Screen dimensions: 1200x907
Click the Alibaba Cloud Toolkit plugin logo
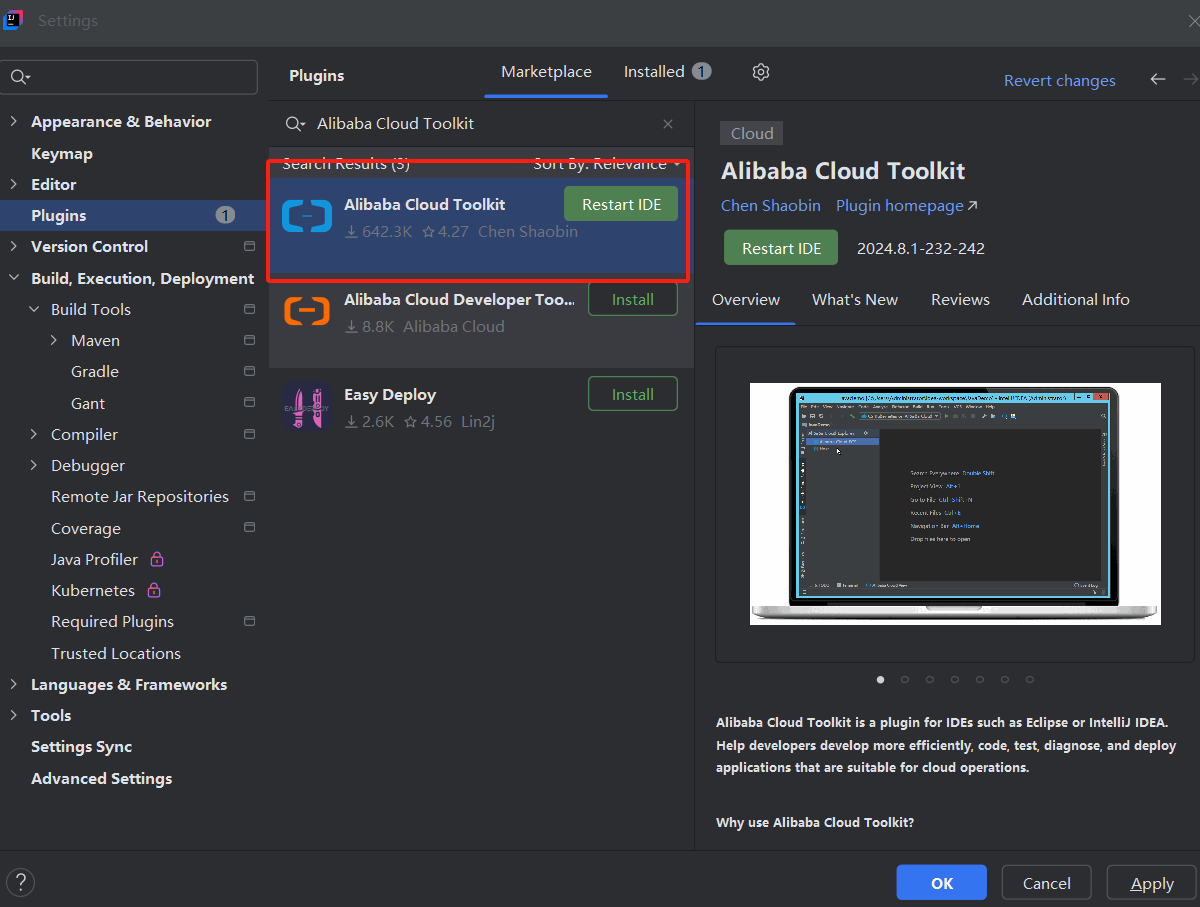[307, 217]
